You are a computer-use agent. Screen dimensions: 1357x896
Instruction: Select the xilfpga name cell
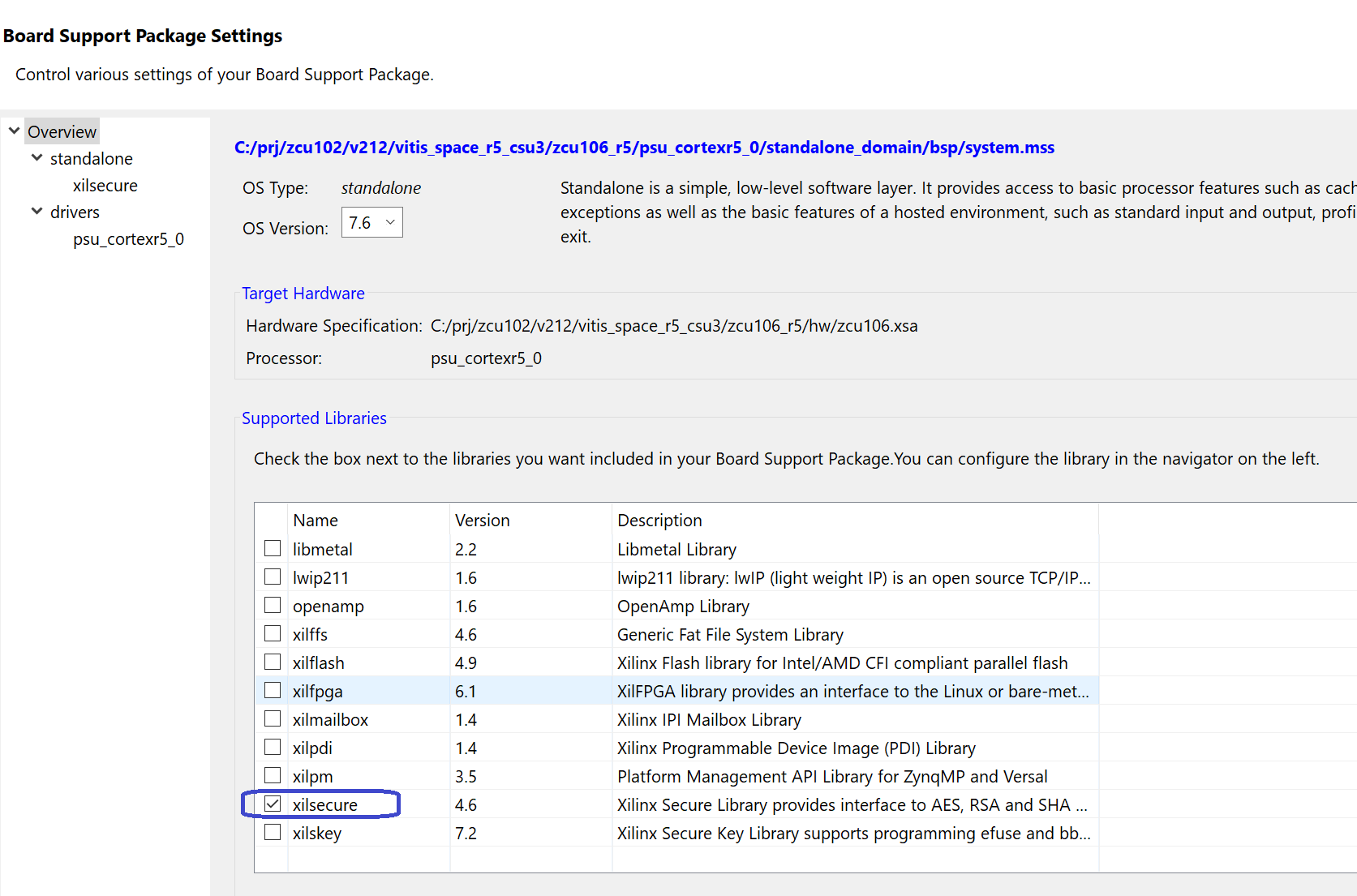[x=318, y=692]
